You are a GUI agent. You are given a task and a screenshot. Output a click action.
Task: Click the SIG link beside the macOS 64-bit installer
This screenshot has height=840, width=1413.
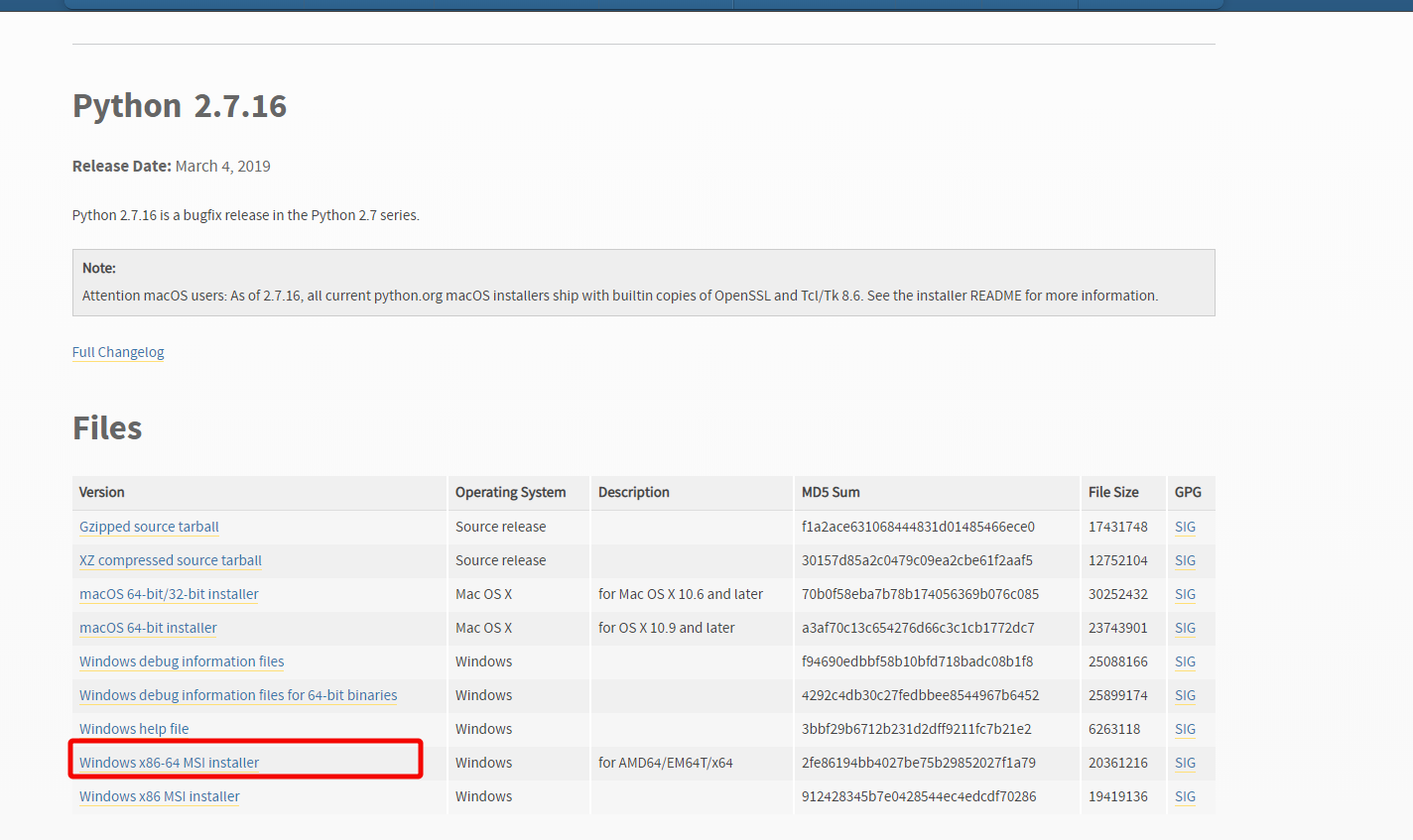[1185, 628]
